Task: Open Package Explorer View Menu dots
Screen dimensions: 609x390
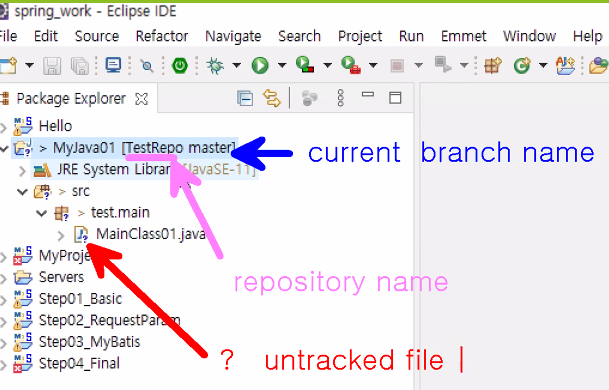Action: click(x=341, y=98)
